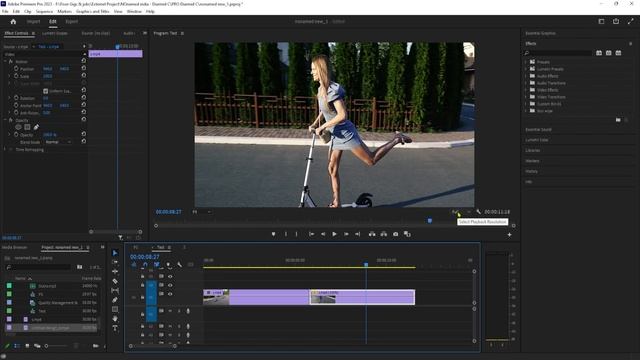Open the Sequence menu
Screen dimensions: 640x360
44,11
